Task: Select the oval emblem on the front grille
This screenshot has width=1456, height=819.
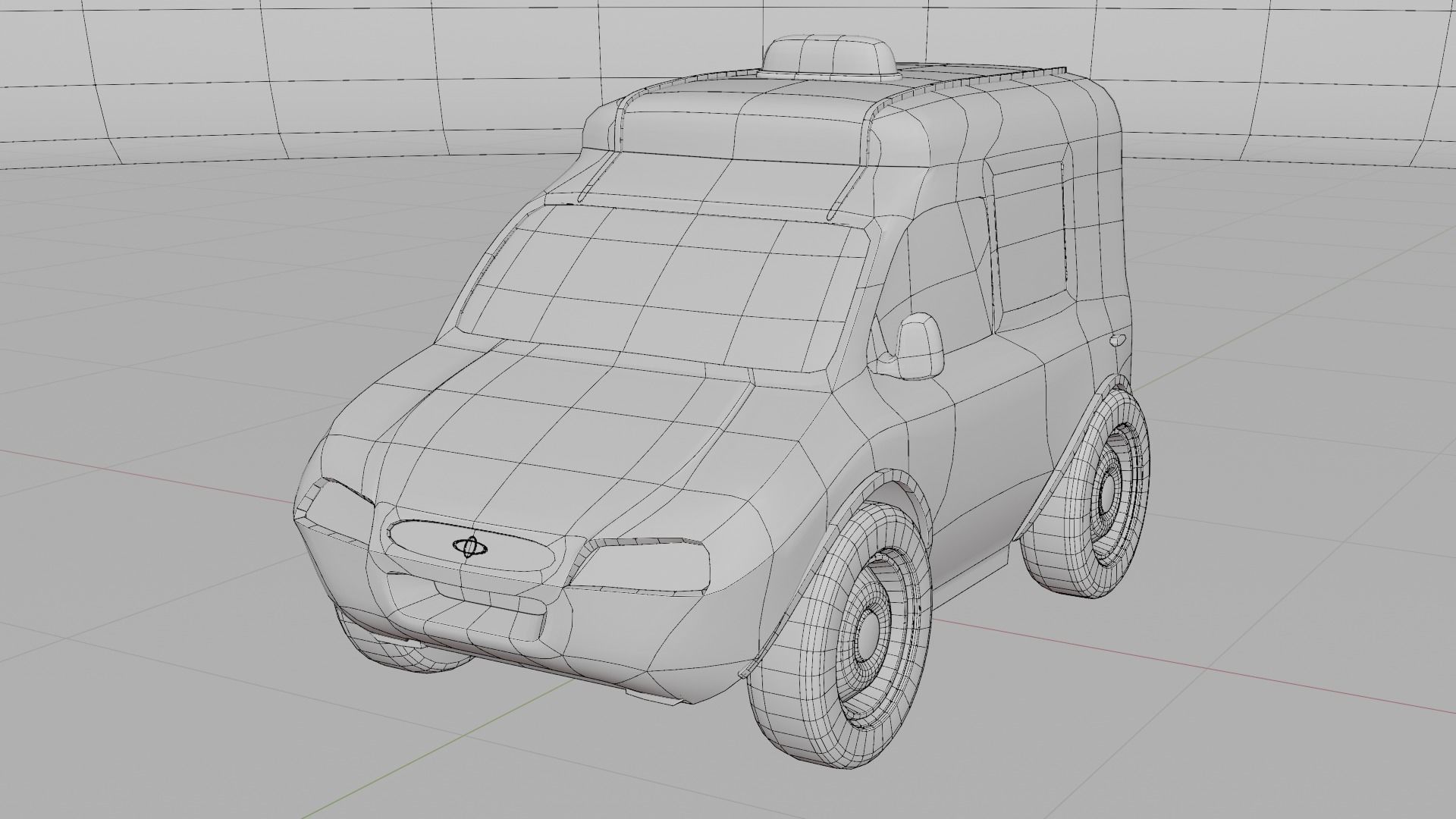Action: [x=471, y=547]
